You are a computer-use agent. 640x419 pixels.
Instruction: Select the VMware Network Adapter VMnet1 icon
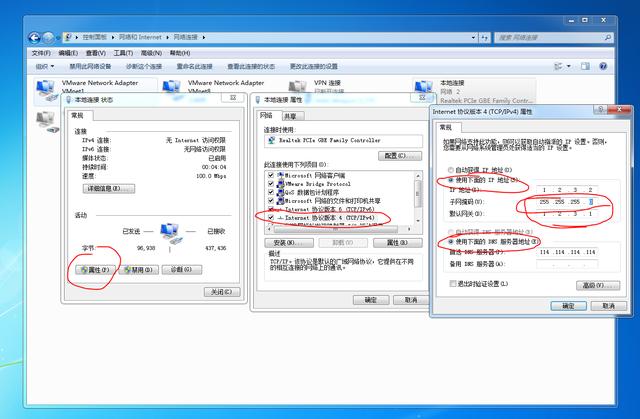pos(45,91)
